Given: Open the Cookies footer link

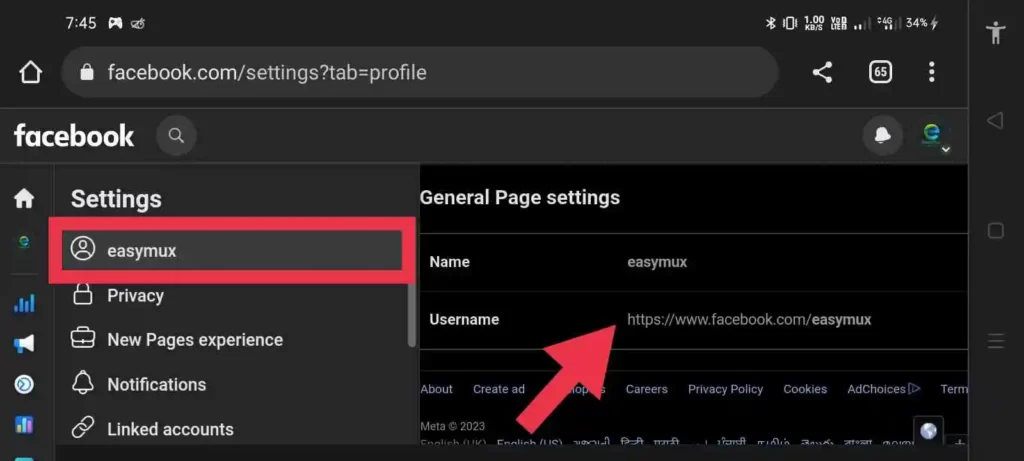Looking at the screenshot, I should (x=805, y=389).
